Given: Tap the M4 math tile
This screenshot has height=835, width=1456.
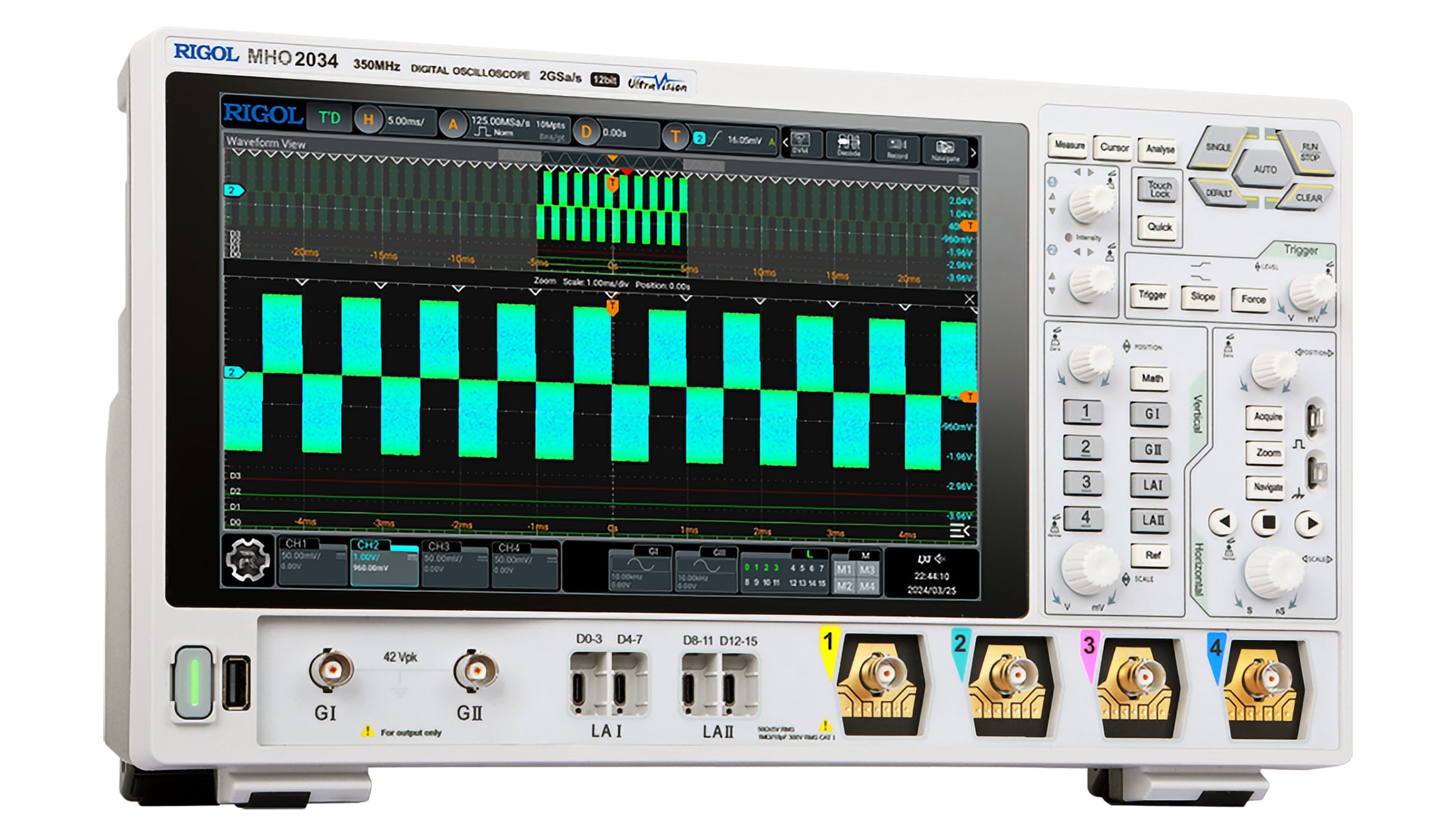Looking at the screenshot, I should tap(866, 587).
